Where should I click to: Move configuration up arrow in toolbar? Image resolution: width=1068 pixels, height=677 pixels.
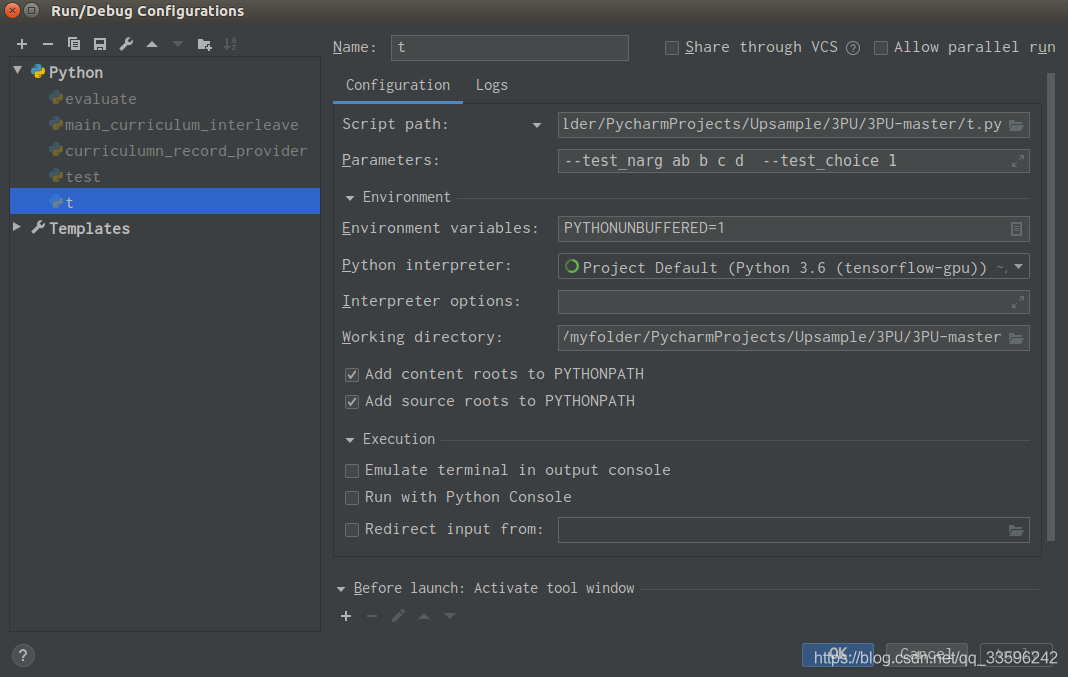tap(152, 44)
